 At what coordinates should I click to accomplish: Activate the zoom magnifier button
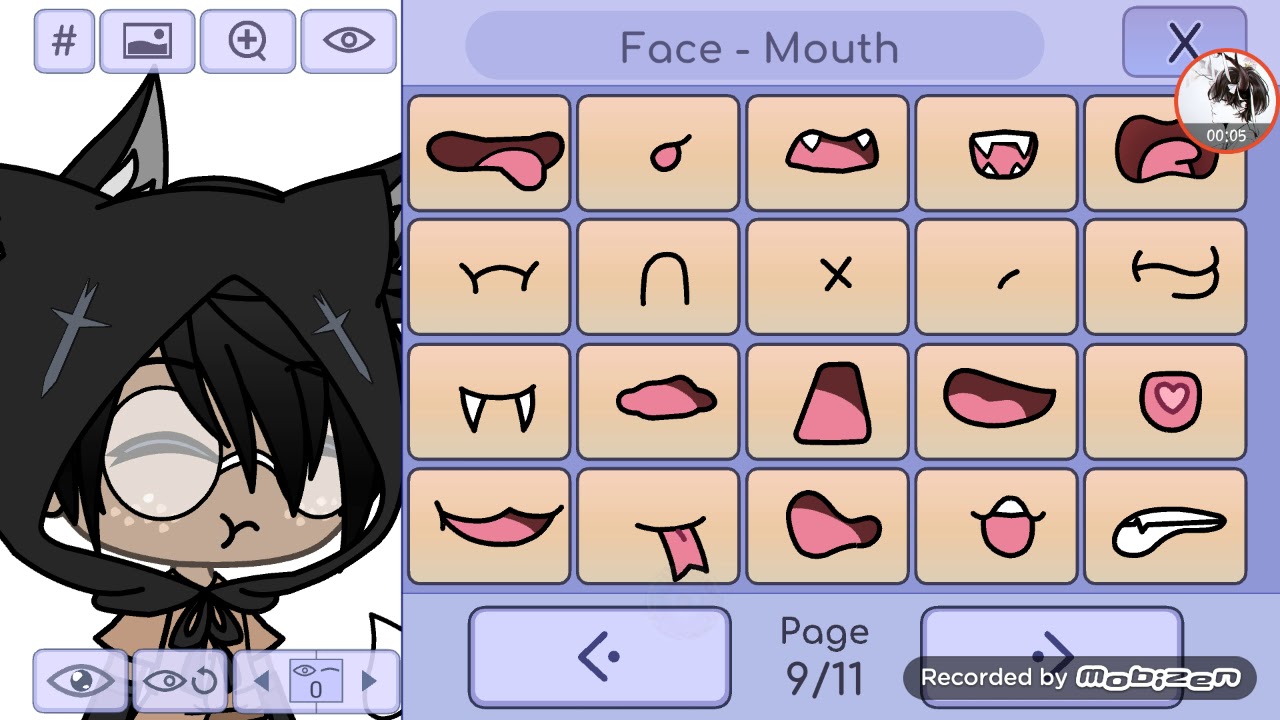pyautogui.click(x=247, y=41)
